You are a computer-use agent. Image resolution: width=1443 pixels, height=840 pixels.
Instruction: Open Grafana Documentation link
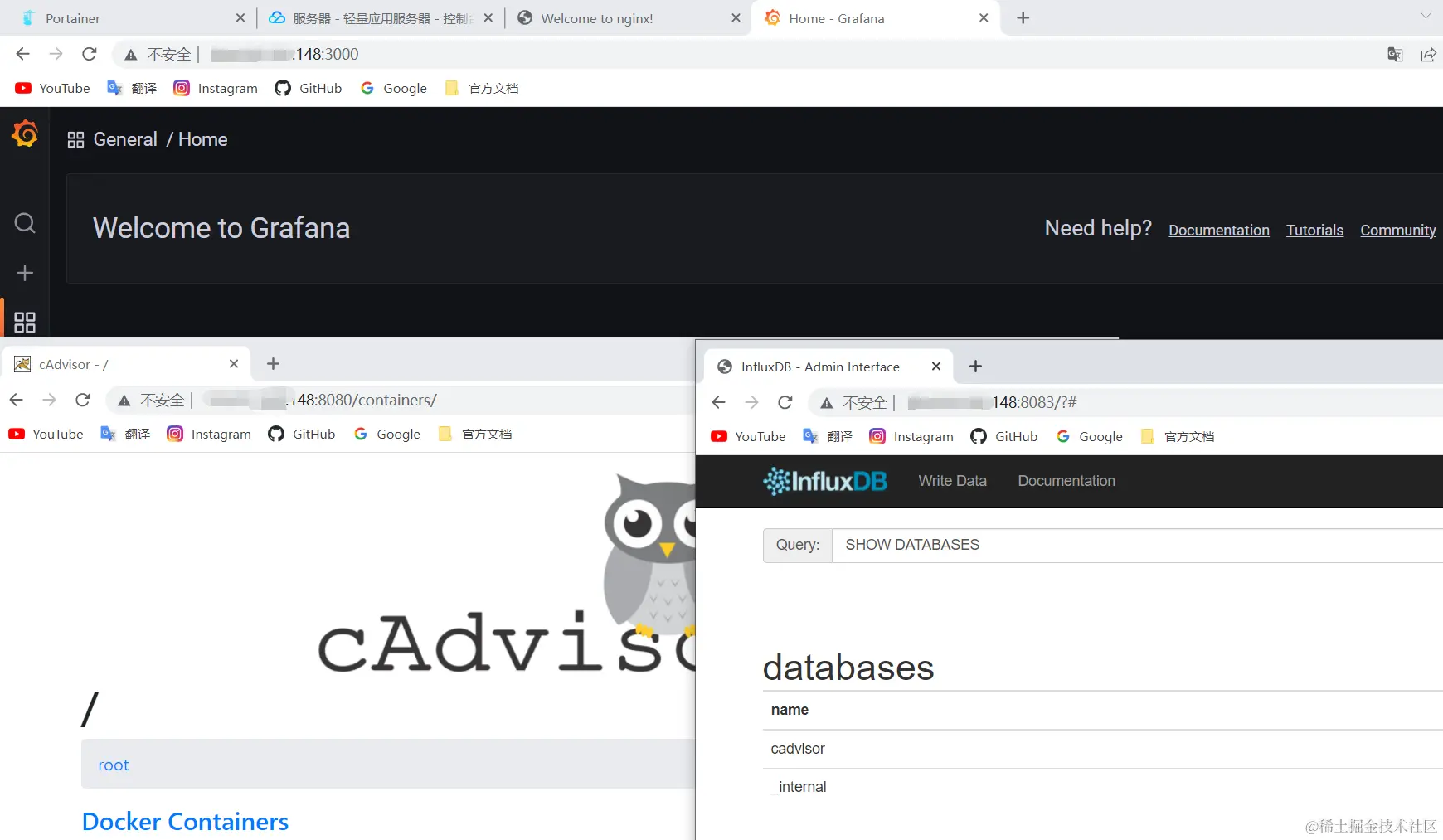(x=1219, y=231)
